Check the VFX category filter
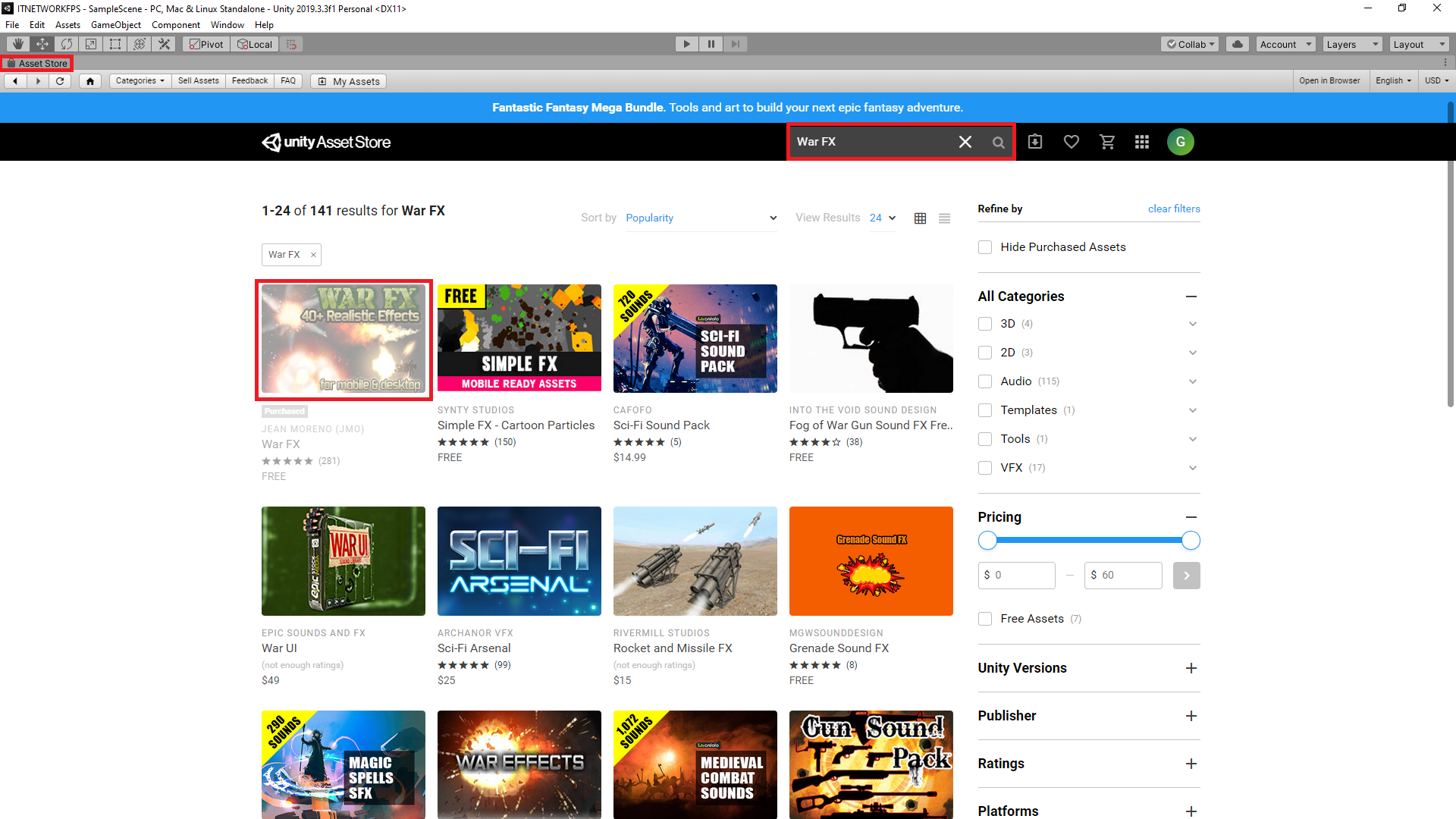1456x819 pixels. click(x=985, y=468)
